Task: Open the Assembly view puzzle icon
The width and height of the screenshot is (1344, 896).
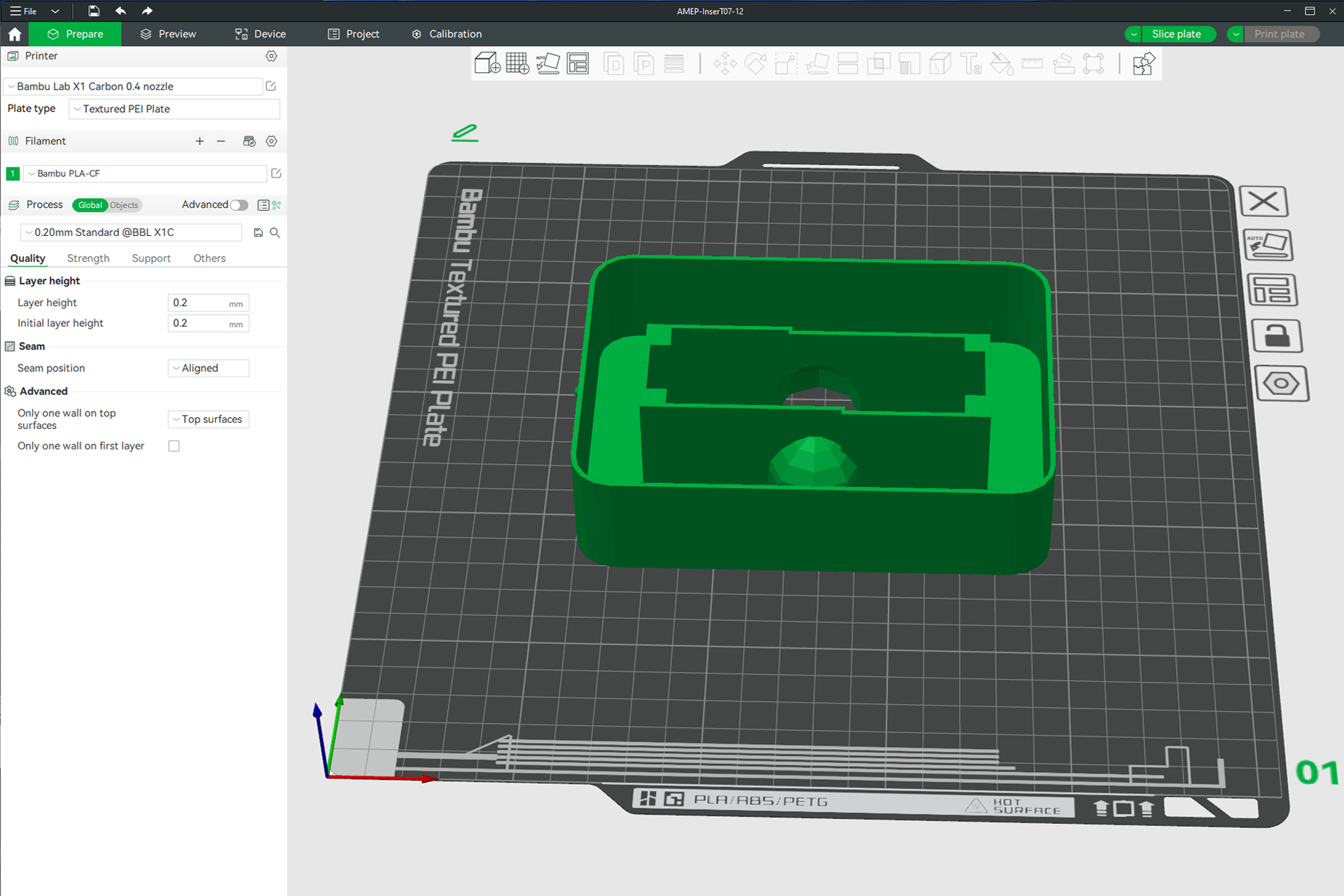Action: tap(1143, 64)
